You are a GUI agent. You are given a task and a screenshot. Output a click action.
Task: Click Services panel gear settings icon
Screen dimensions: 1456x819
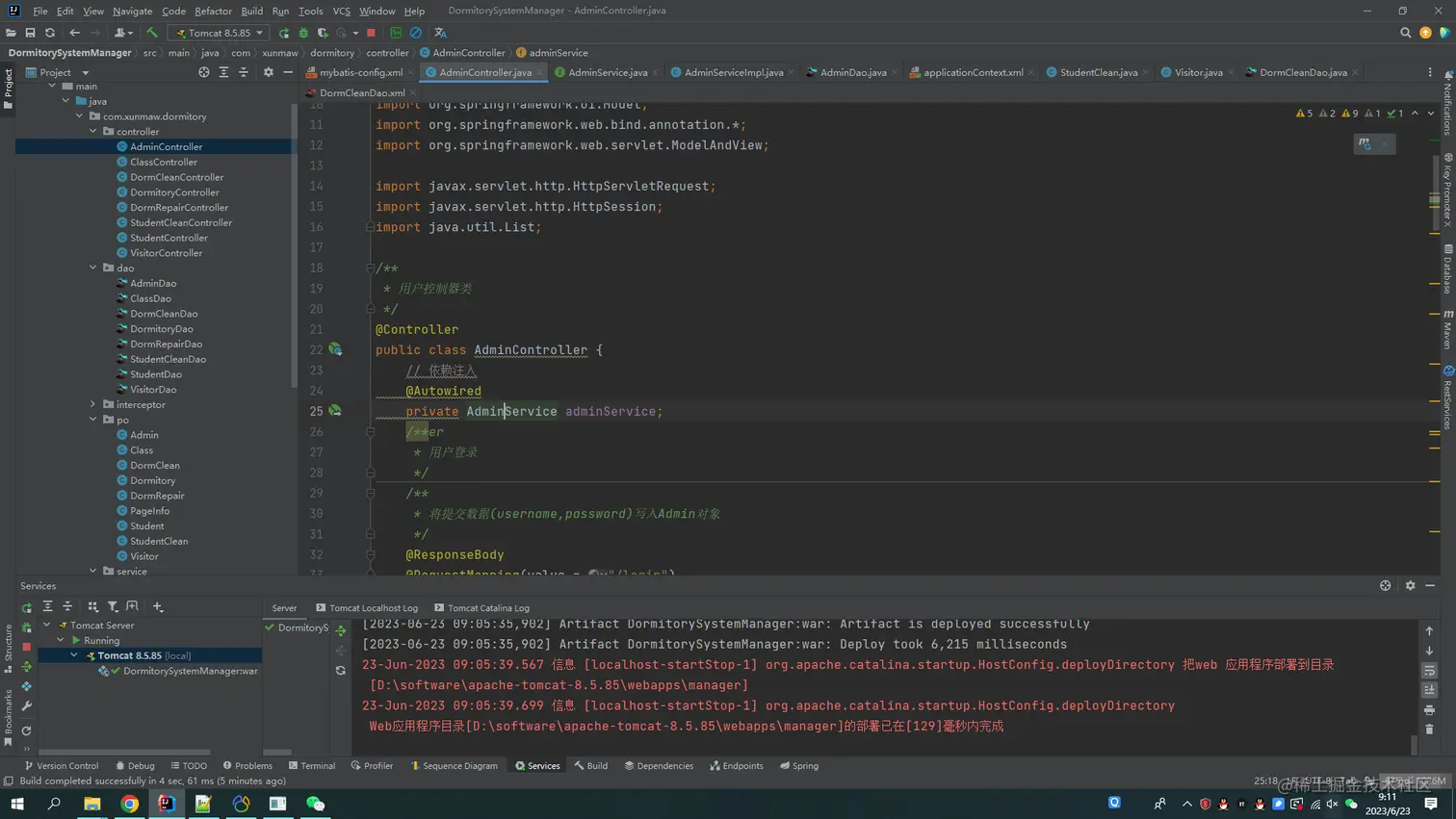[x=1410, y=585]
